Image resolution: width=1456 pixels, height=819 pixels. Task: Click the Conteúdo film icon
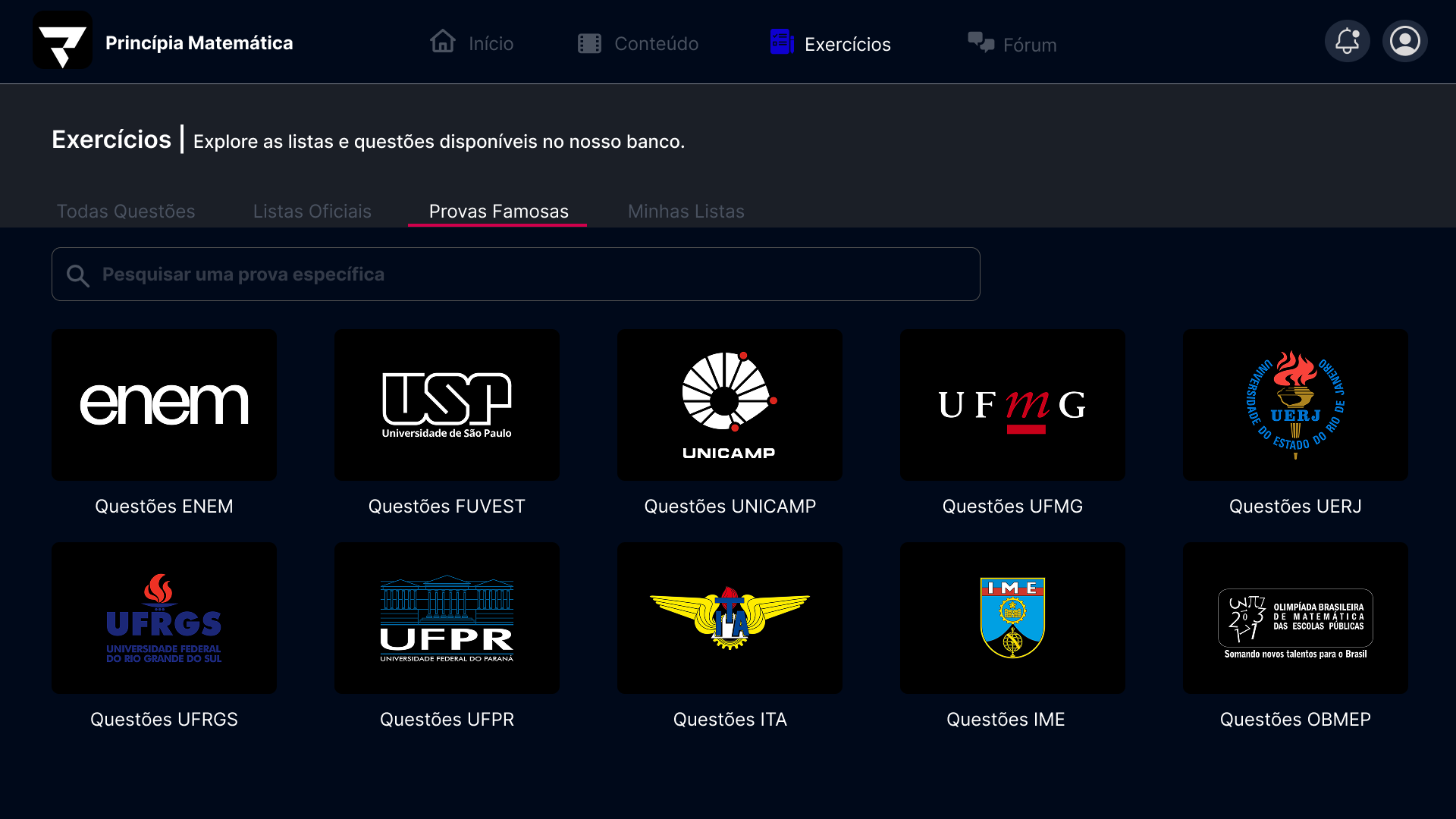pyautogui.click(x=589, y=43)
